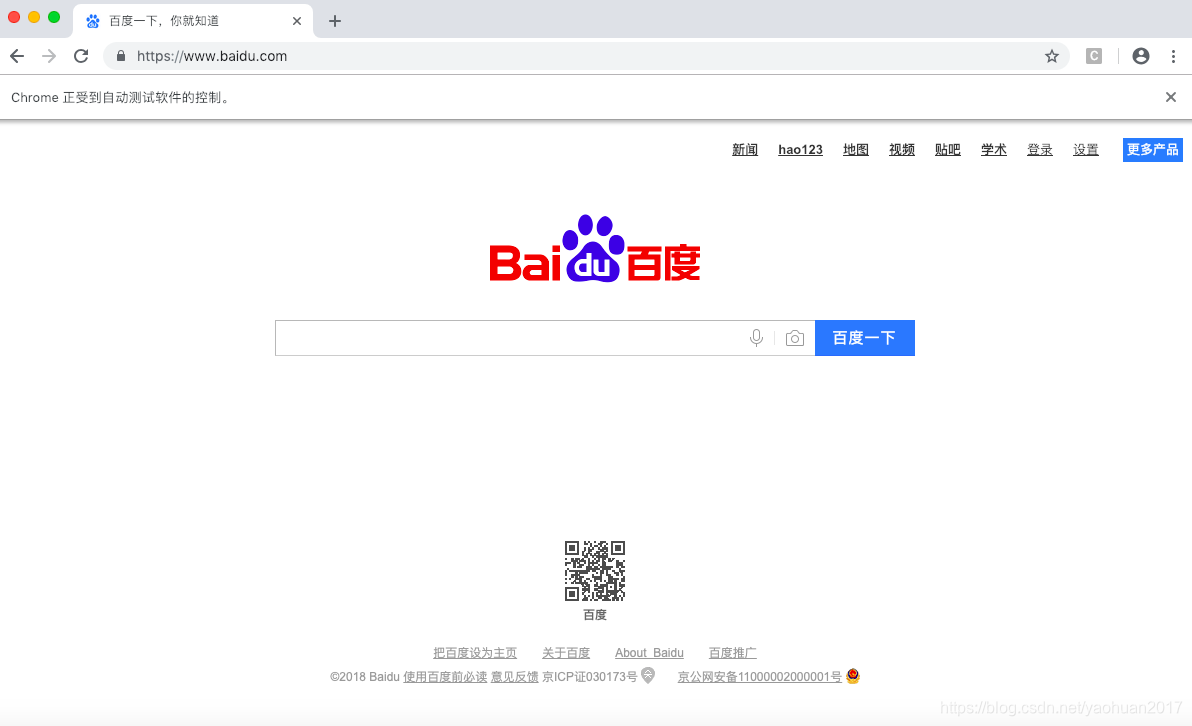This screenshot has width=1192, height=726.
Task: Open the 设置 settings menu
Action: [1086, 150]
